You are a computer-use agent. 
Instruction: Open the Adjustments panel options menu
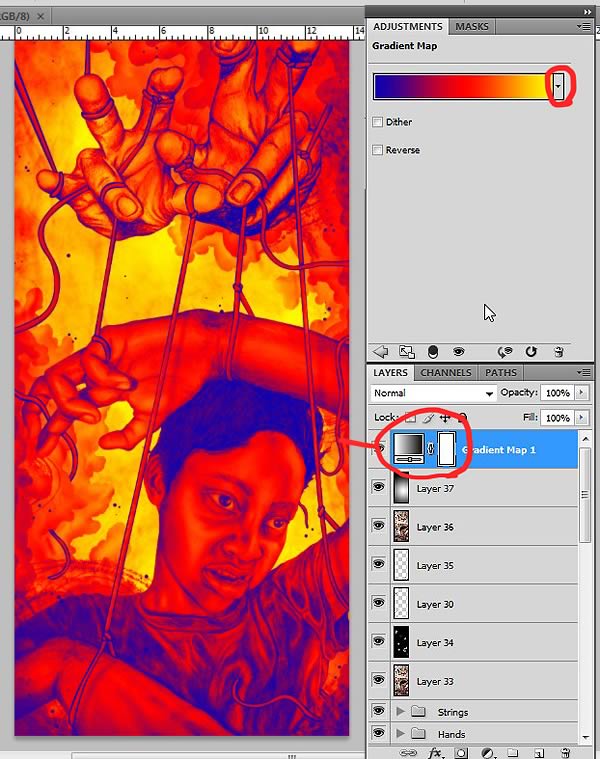point(584,27)
